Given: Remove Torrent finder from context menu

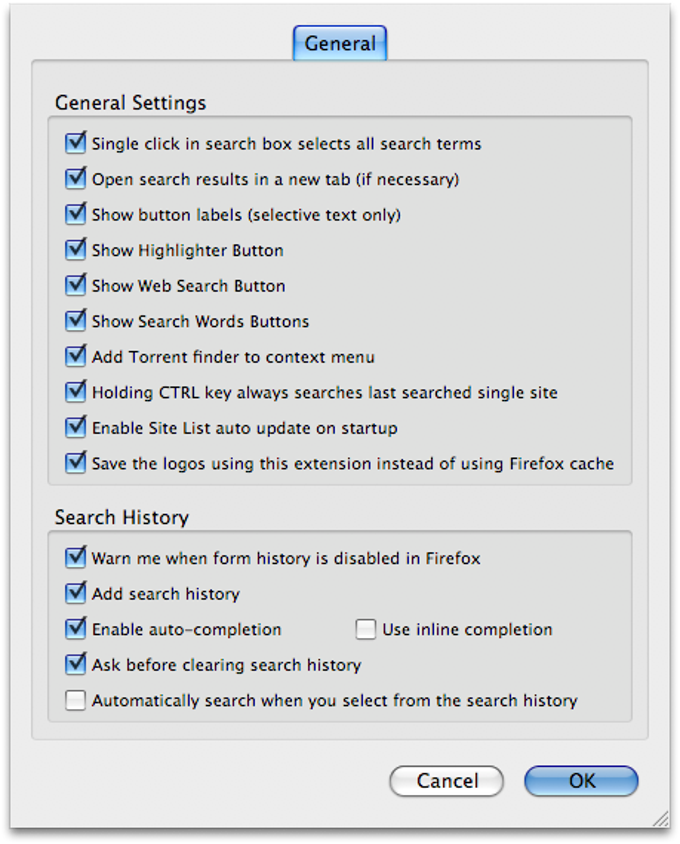Looking at the screenshot, I should tap(75, 356).
